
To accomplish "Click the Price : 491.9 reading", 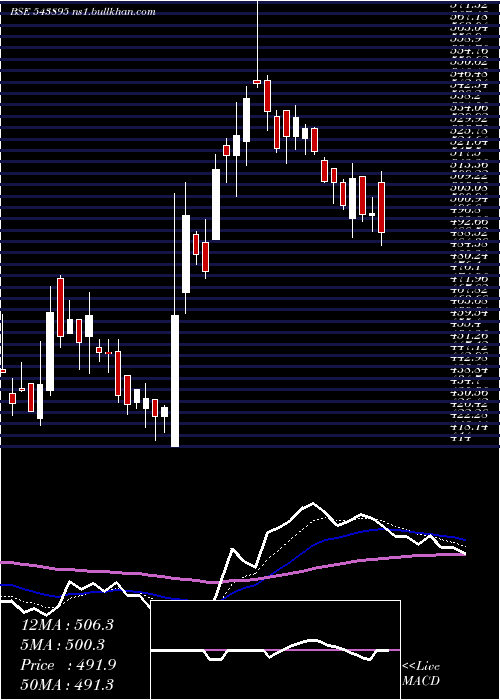I will (x=68, y=665).
